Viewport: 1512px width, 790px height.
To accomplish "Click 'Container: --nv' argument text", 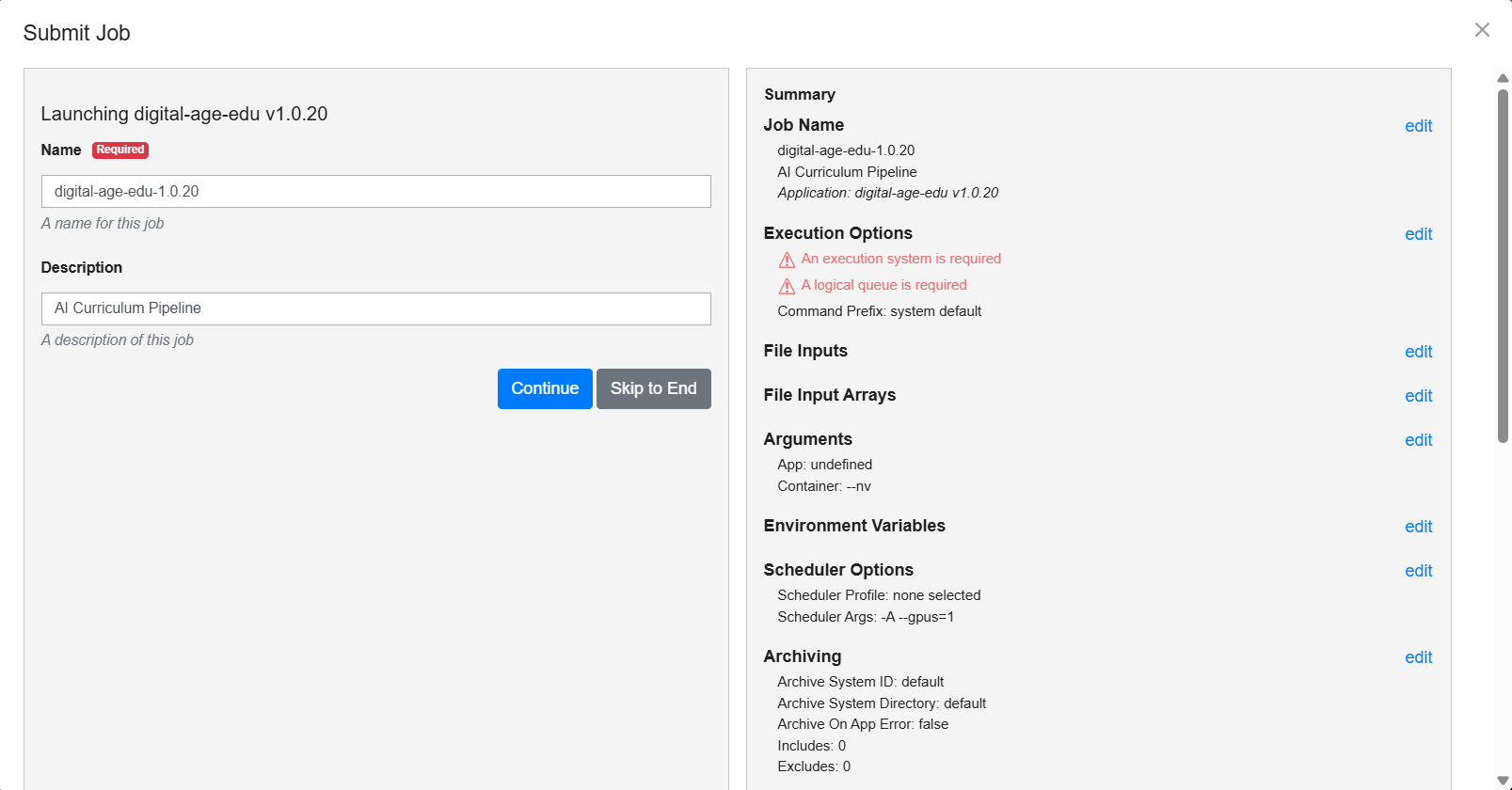I will point(824,486).
